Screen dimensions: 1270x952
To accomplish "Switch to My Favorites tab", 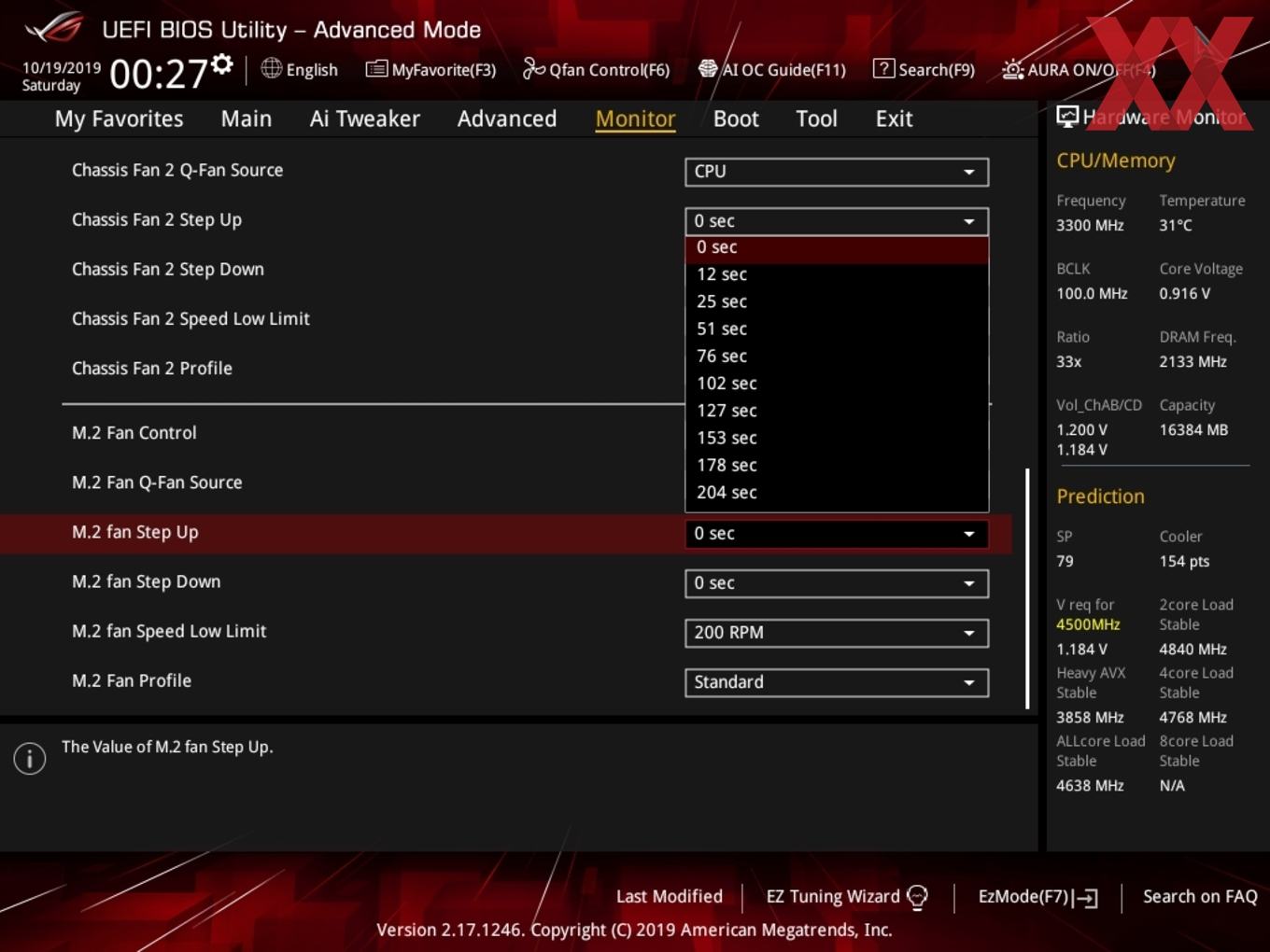I will tap(119, 119).
